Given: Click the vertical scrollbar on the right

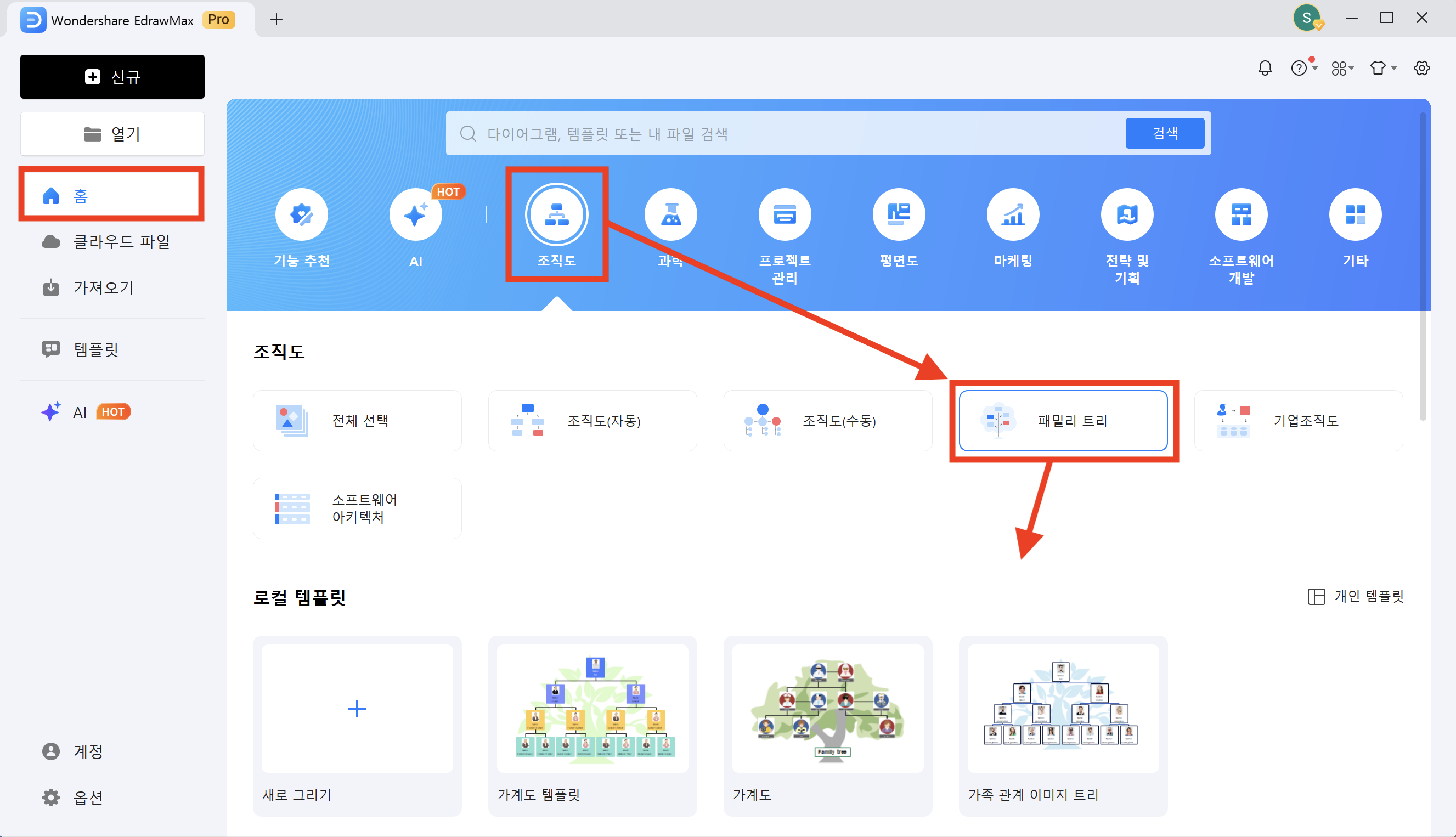Looking at the screenshot, I should pos(1423,265).
